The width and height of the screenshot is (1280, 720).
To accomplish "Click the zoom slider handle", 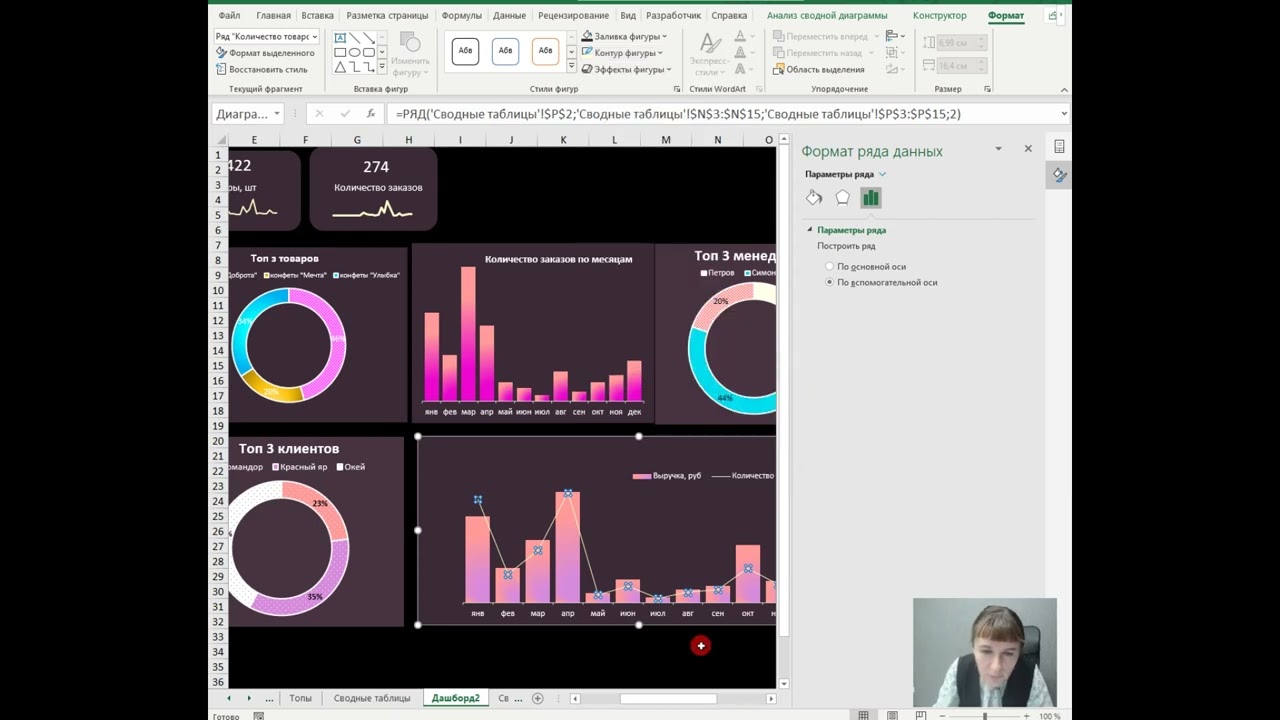I will click(x=985, y=716).
